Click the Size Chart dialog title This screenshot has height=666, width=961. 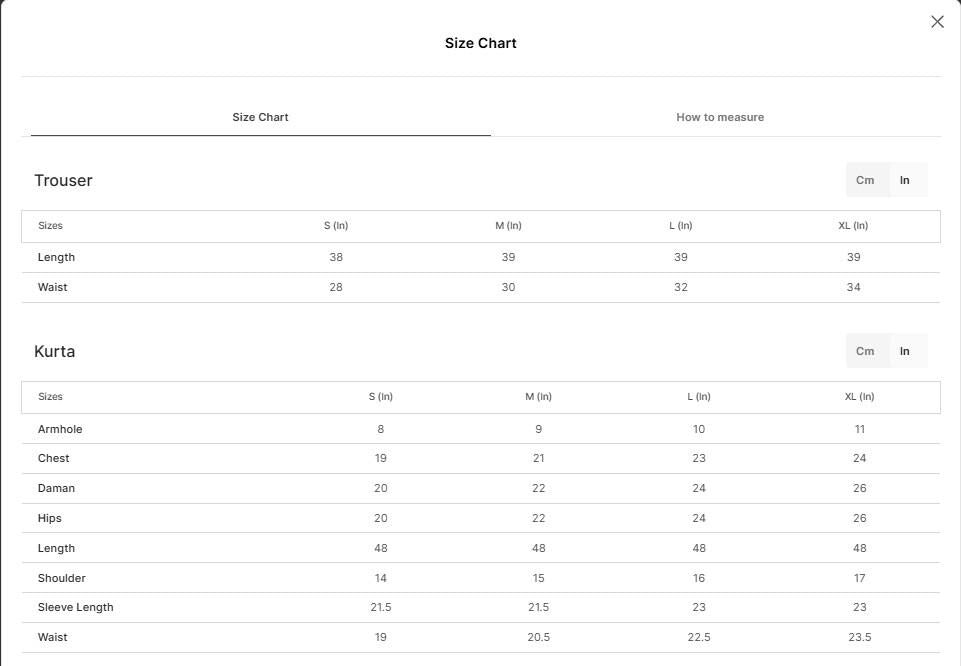(480, 43)
